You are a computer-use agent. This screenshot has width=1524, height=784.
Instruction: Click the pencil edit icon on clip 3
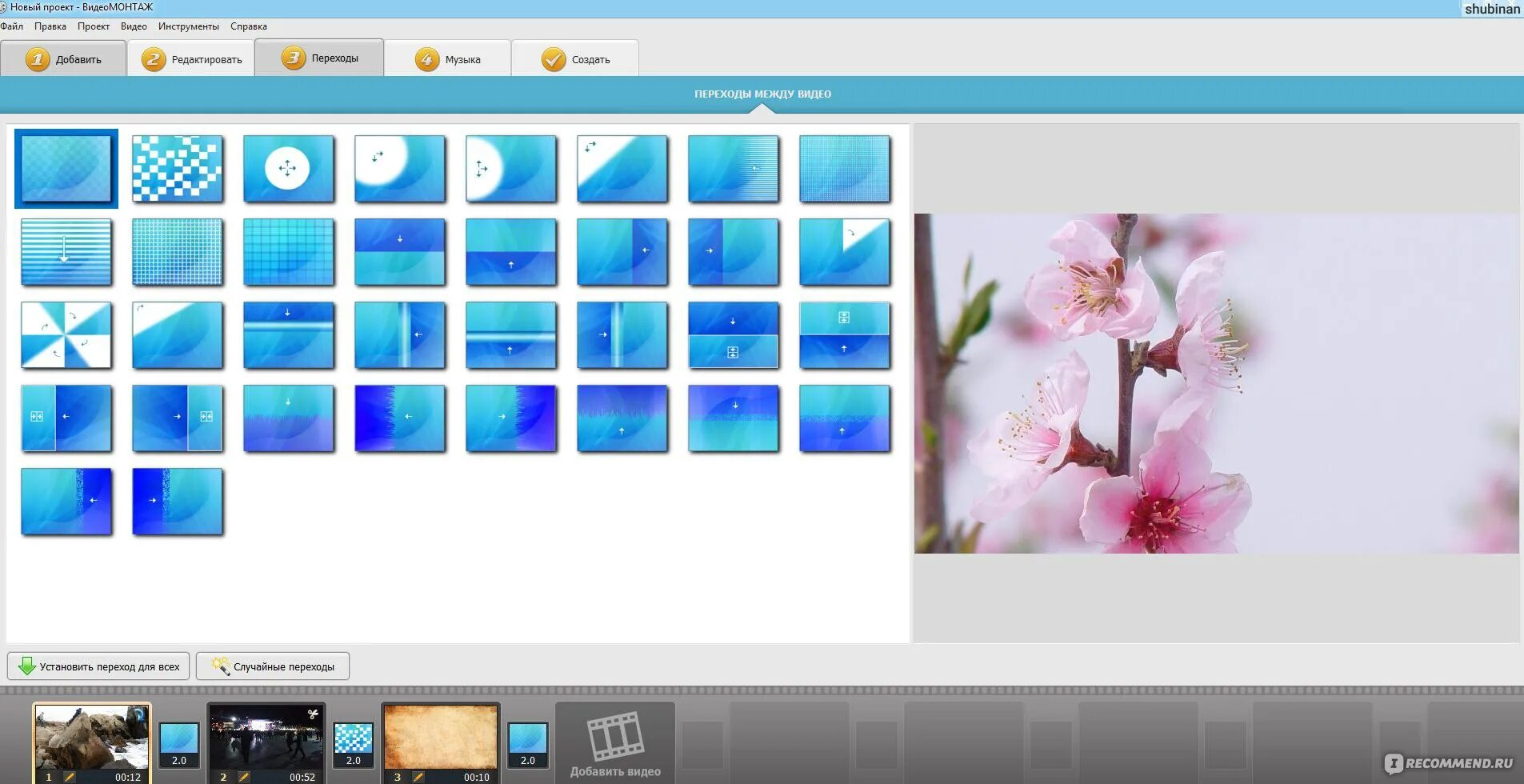(418, 777)
